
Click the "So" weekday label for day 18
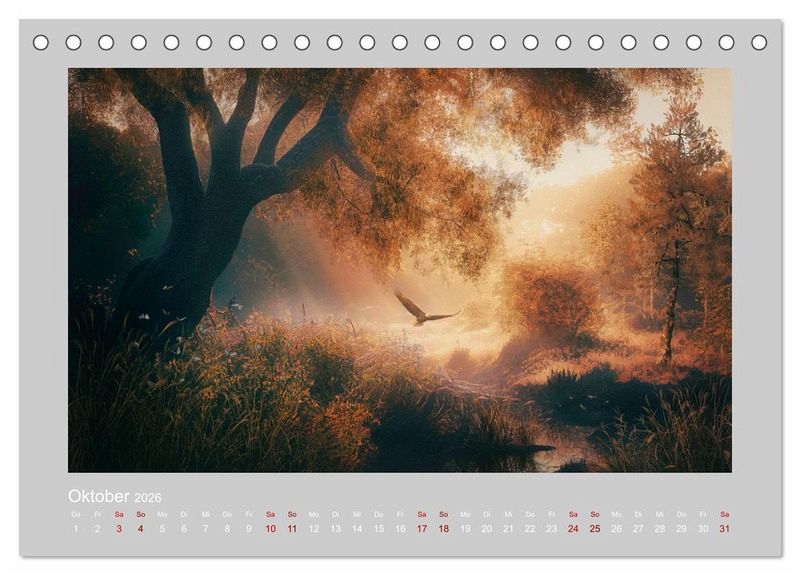(443, 514)
